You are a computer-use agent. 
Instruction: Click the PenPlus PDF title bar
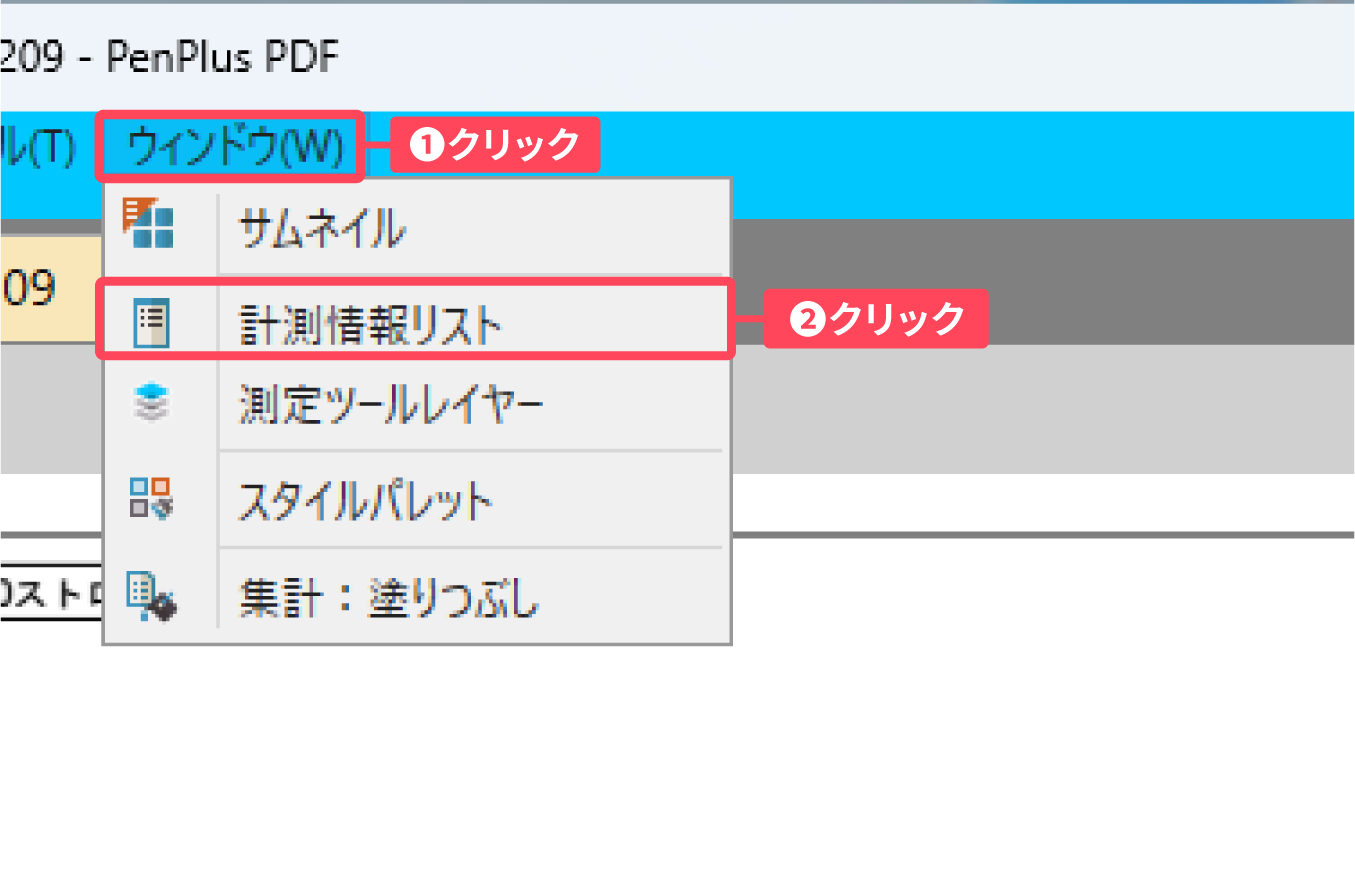tap(700, 58)
